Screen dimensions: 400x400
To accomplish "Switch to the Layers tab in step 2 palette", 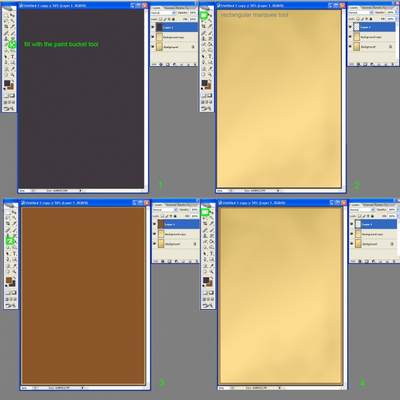I will point(353,8).
